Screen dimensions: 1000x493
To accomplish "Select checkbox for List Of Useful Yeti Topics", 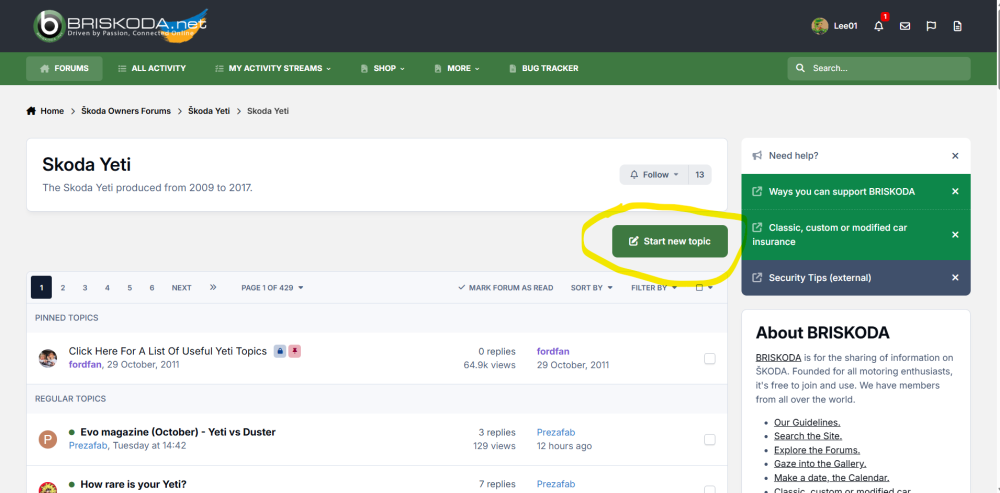I will click(x=710, y=358).
